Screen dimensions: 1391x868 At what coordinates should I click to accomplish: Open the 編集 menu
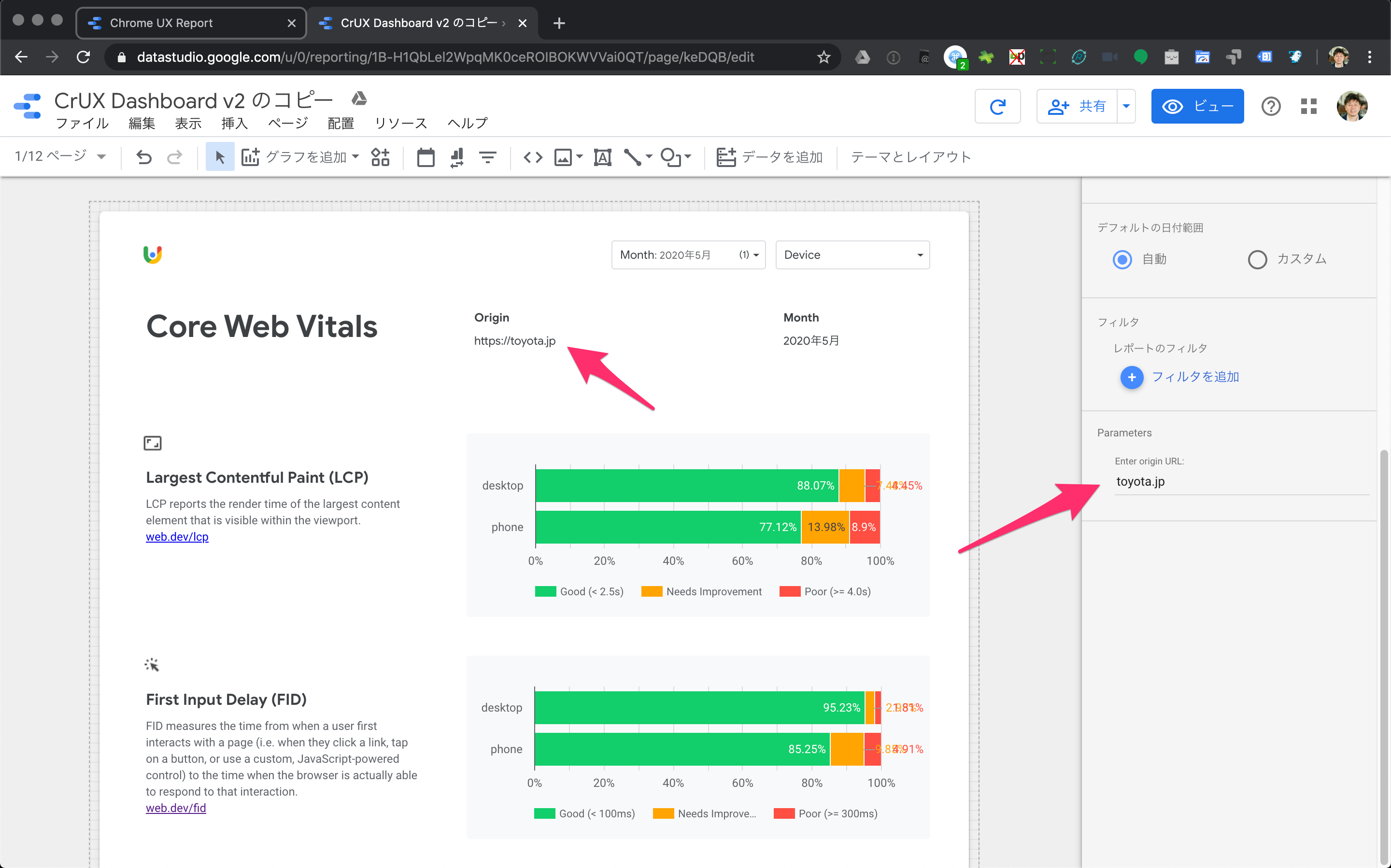142,123
